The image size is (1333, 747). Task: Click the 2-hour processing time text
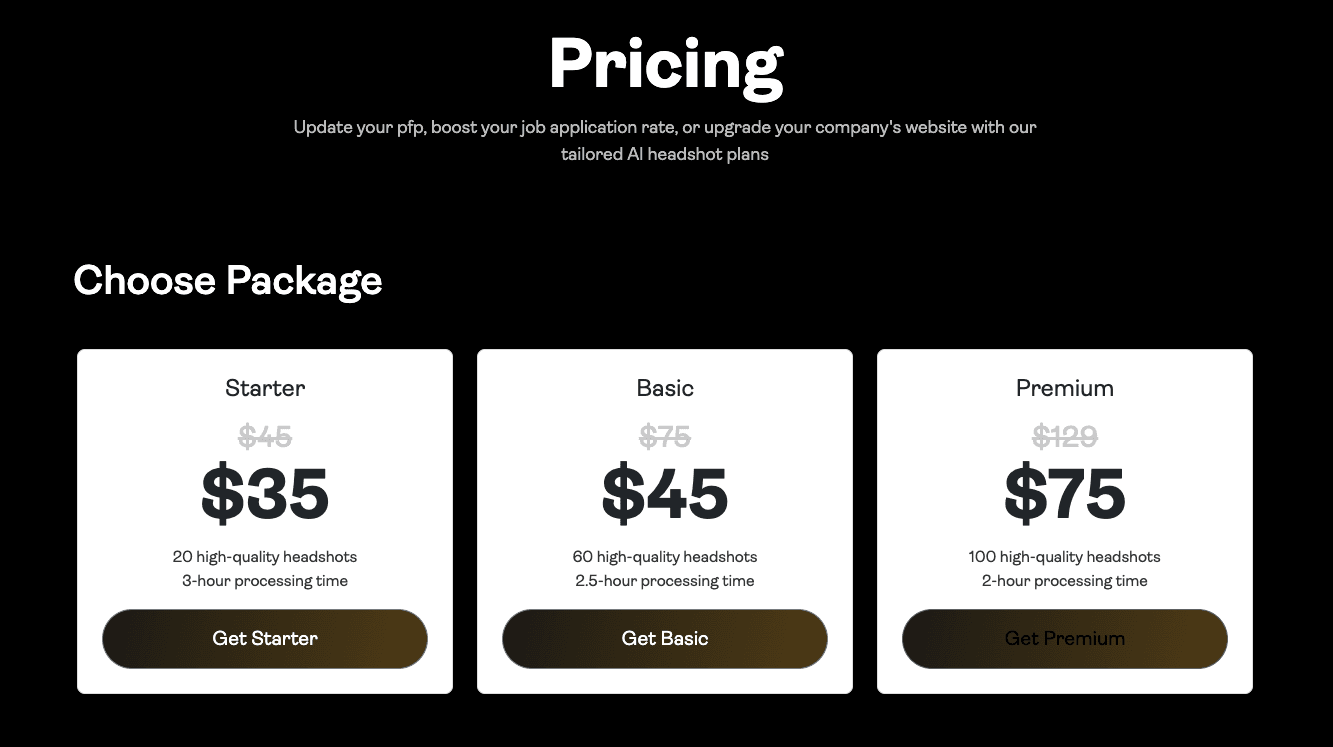pyautogui.click(x=1064, y=580)
